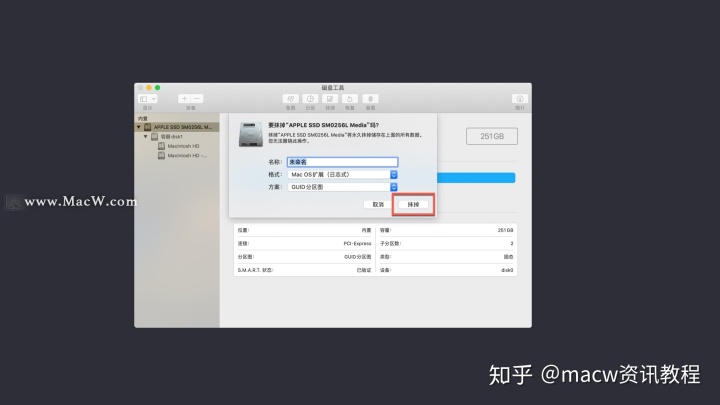This screenshot has height=405, width=720.
Task: Click the add volume plus button
Action: [184, 99]
